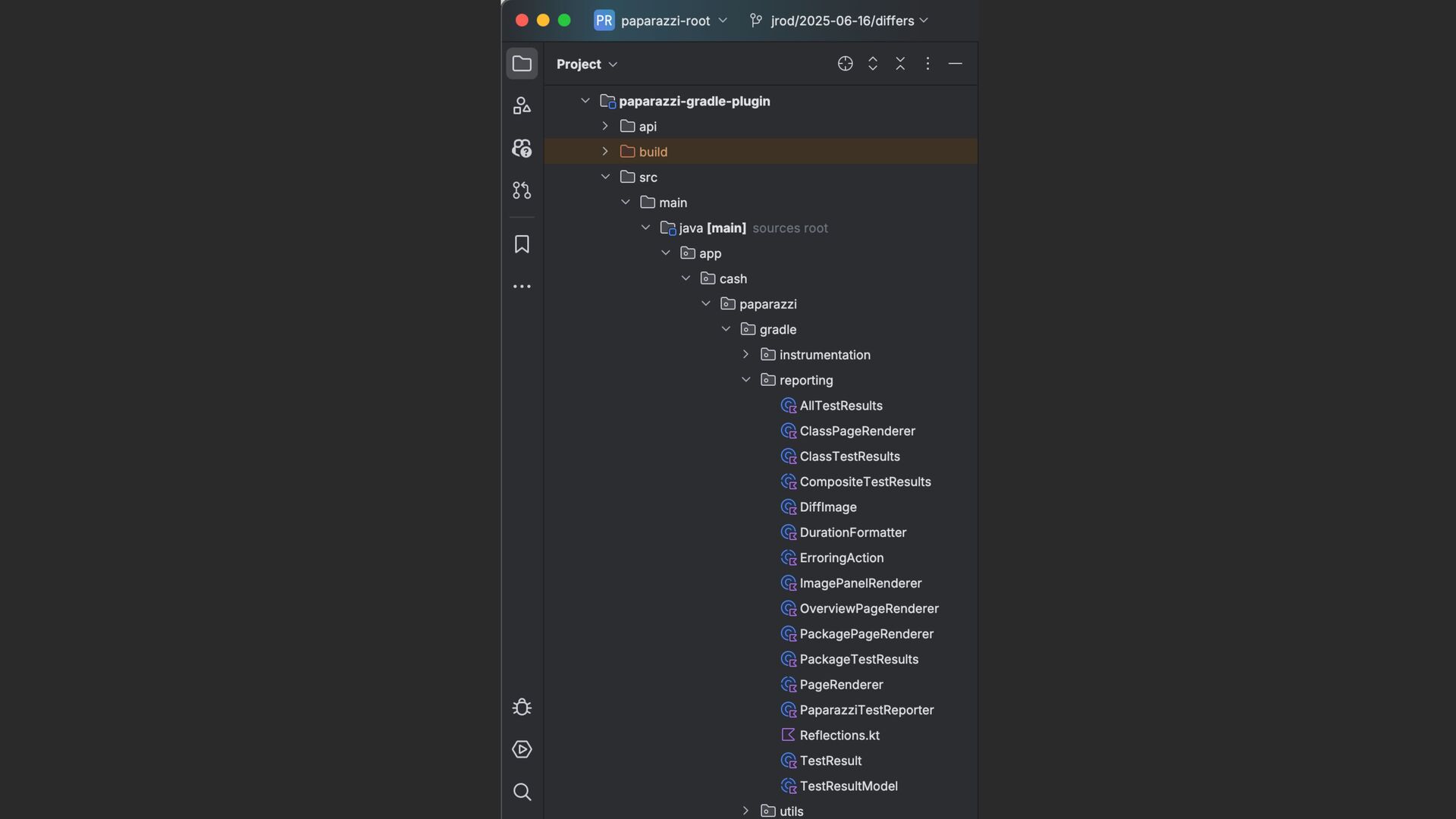The width and height of the screenshot is (1456, 819).
Task: Click the PR project badge icon
Action: click(x=604, y=20)
